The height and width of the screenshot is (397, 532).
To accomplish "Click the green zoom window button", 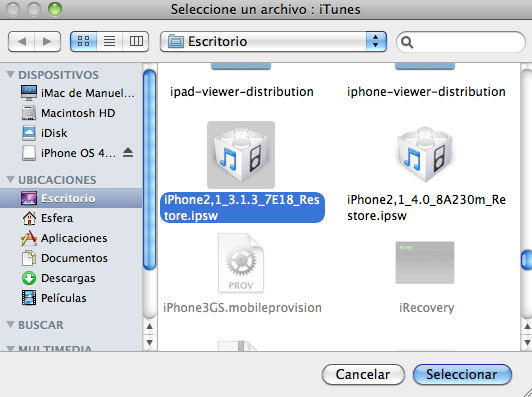I will click(55, 9).
